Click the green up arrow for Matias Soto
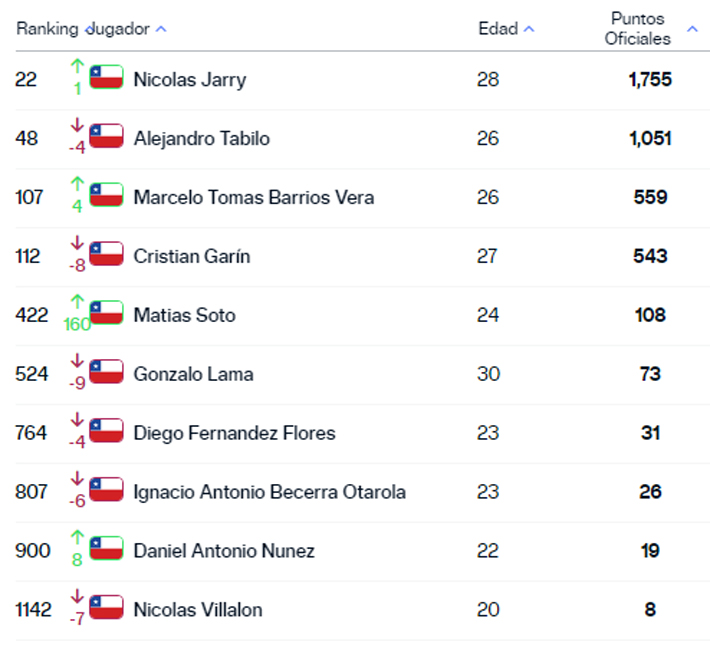 77,301
